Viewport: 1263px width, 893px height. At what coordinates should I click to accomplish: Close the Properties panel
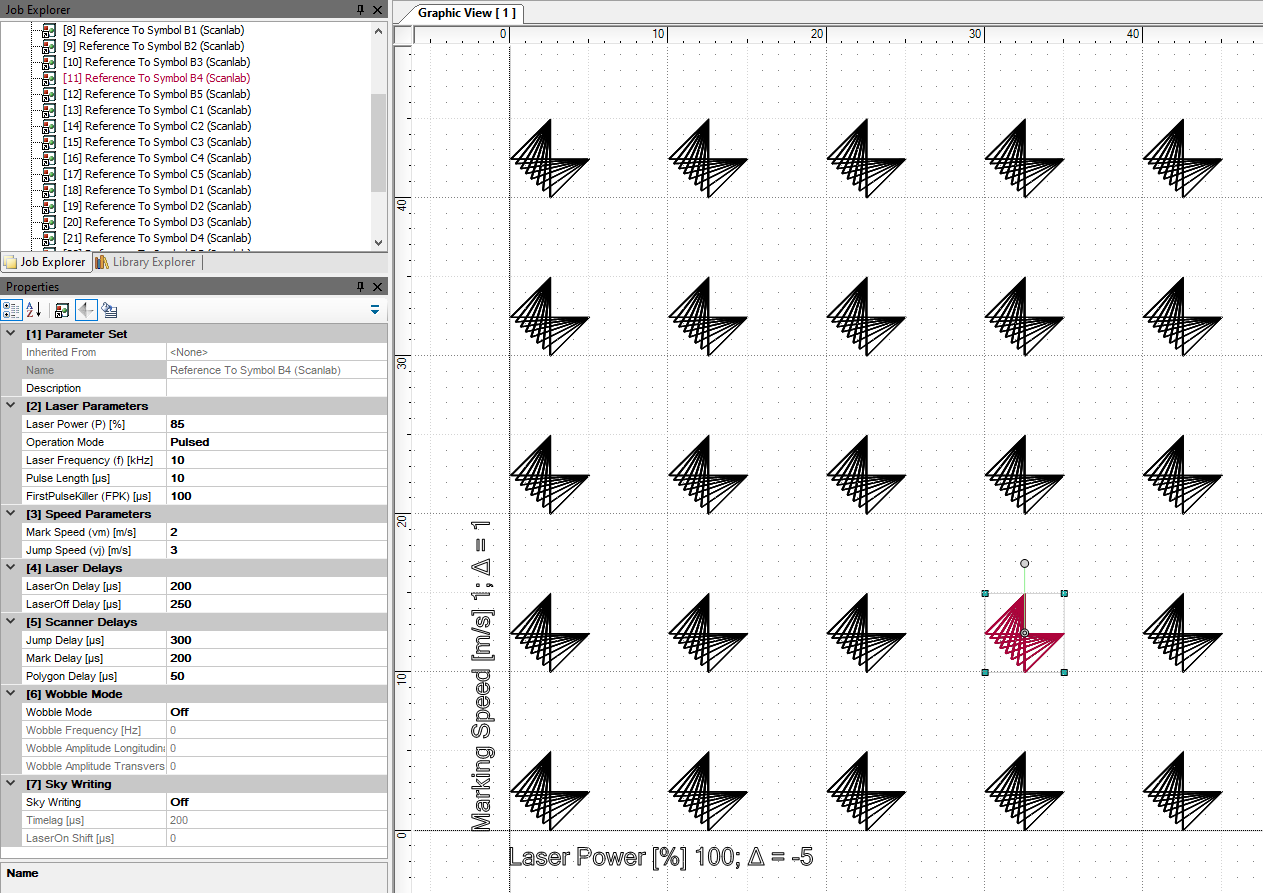377,287
